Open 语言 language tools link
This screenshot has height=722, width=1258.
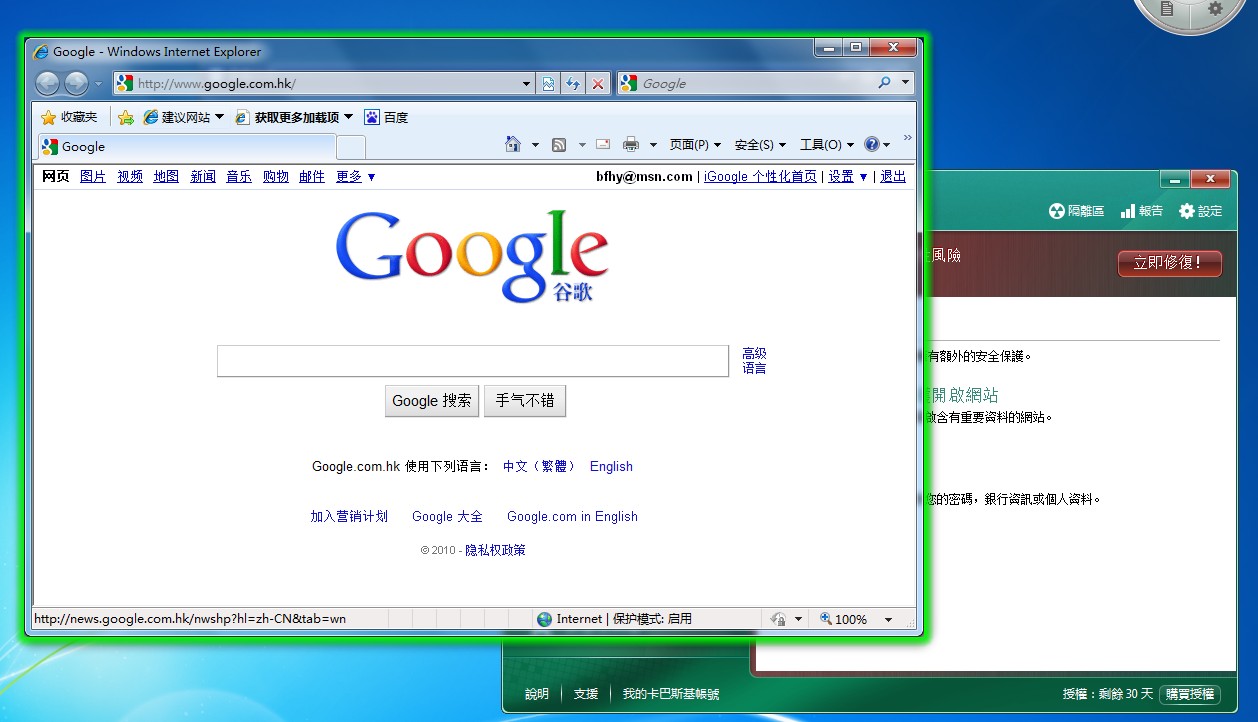(x=754, y=368)
